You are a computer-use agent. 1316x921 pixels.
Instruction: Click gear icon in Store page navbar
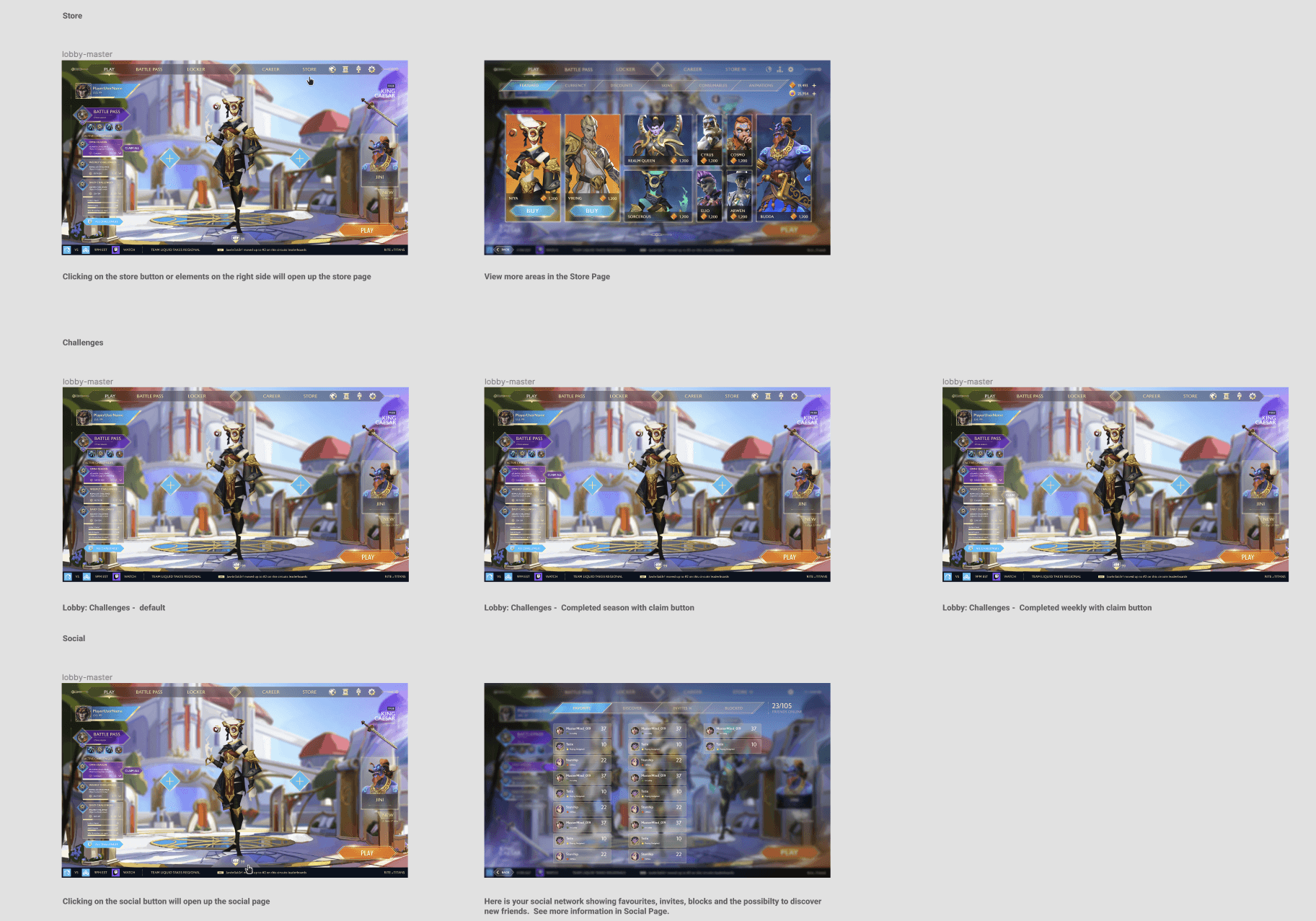tap(791, 69)
